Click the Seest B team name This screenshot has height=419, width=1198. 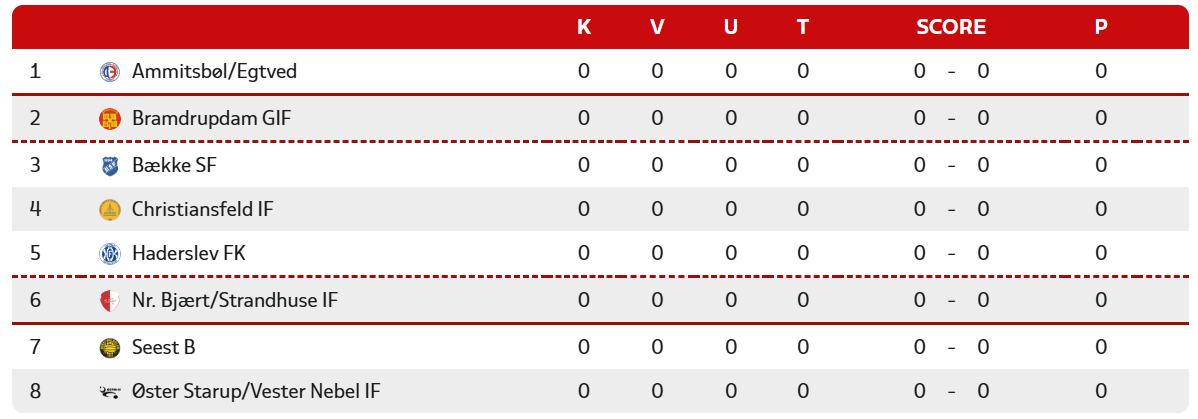tap(164, 347)
